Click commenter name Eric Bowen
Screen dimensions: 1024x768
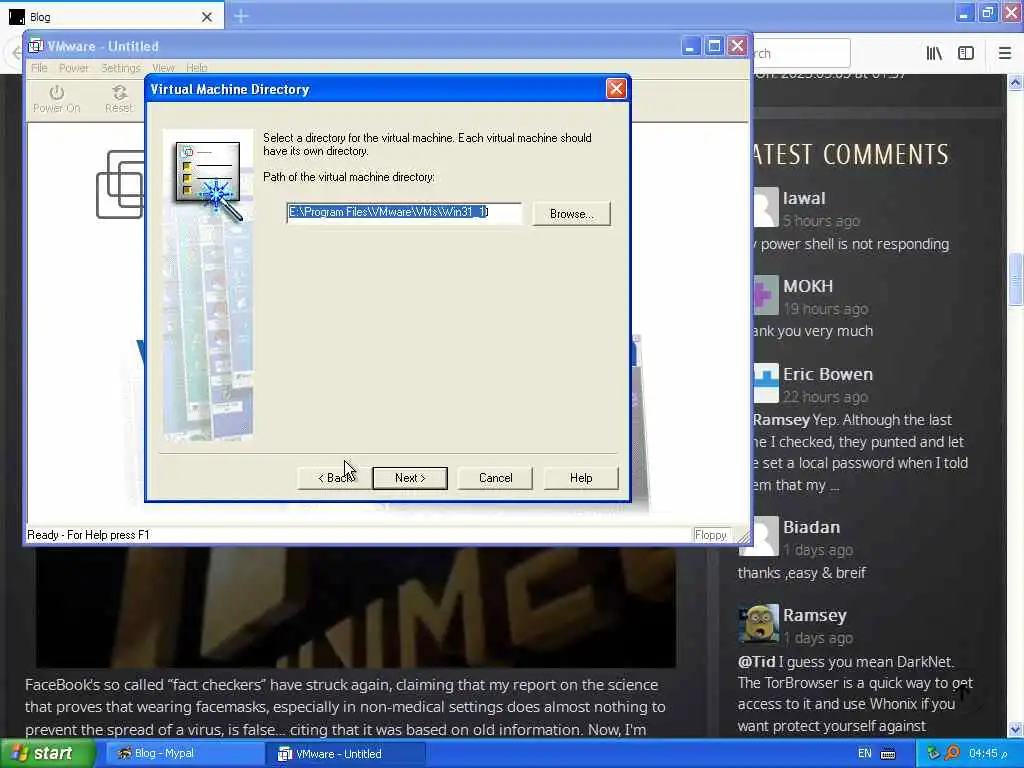[x=827, y=374]
